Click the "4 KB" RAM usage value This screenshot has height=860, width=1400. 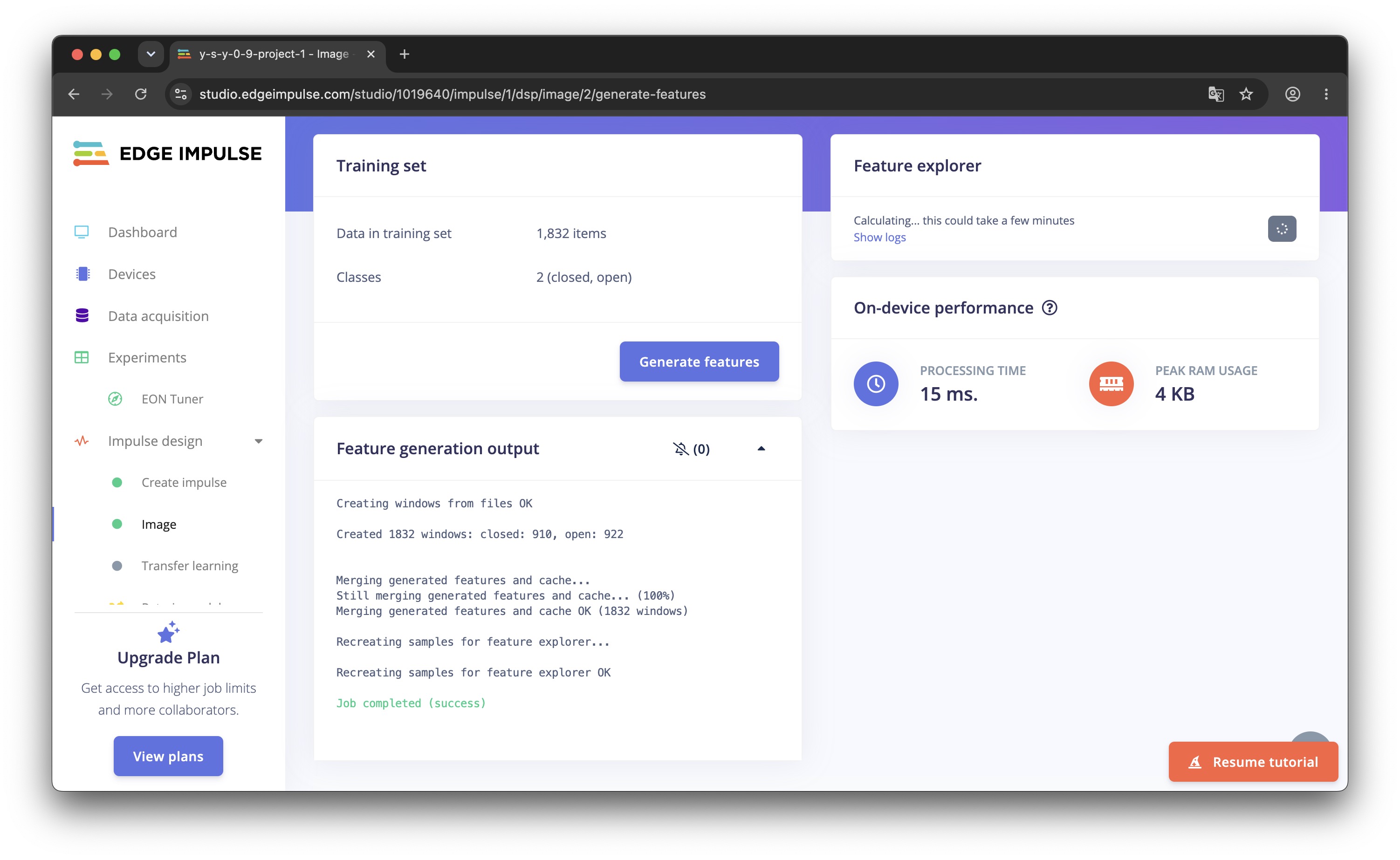(1174, 394)
